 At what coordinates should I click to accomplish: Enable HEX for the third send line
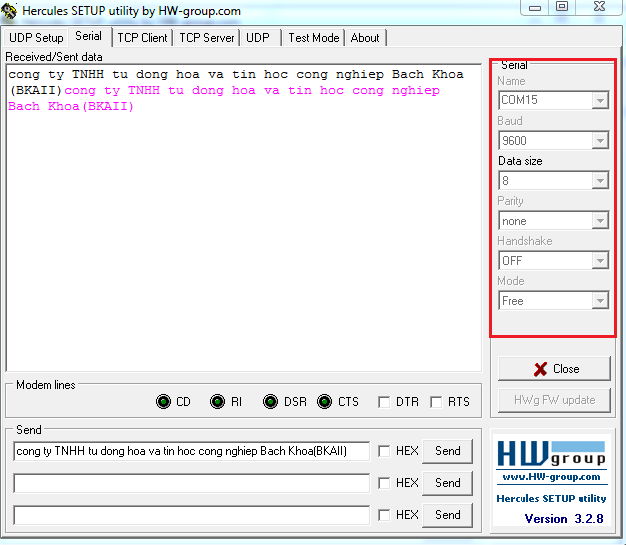(x=384, y=515)
